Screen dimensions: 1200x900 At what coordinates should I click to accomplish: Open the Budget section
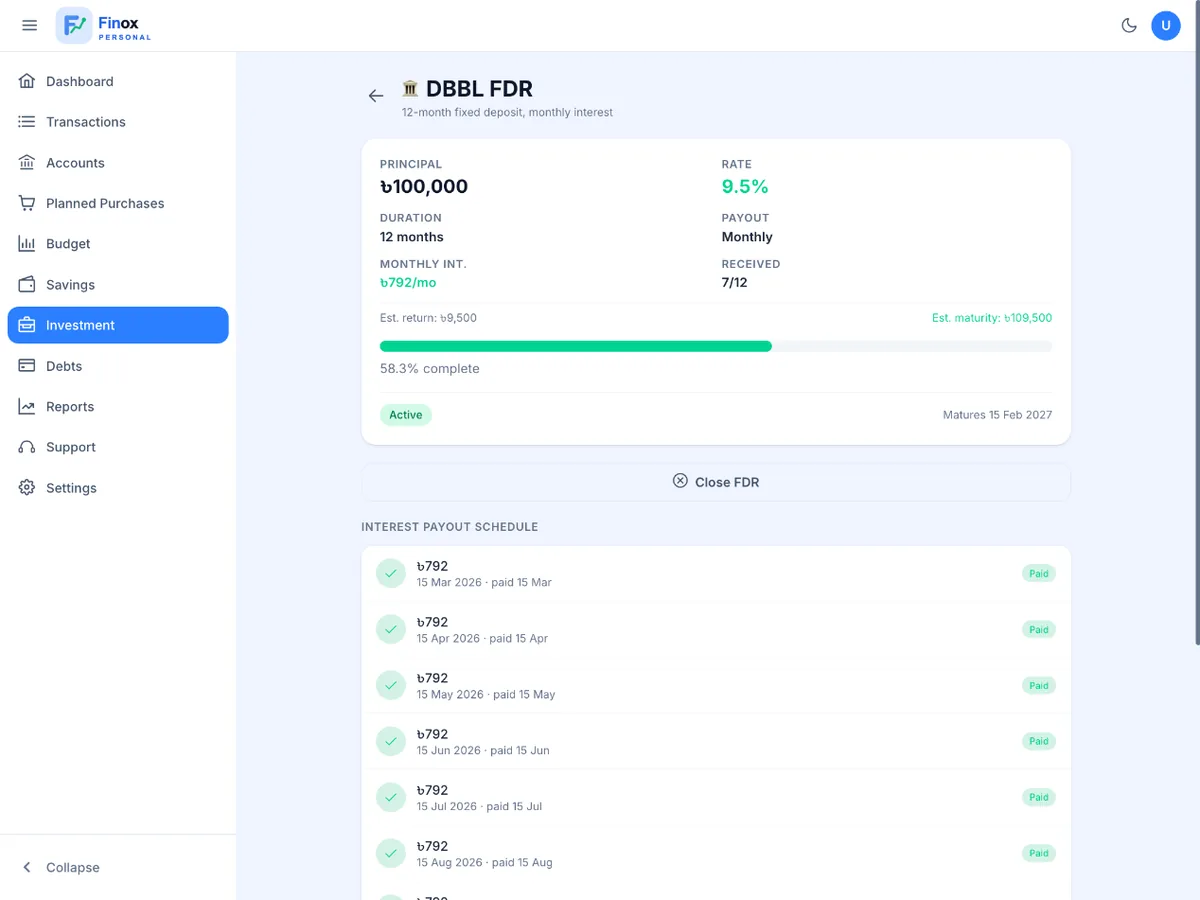click(x=118, y=244)
